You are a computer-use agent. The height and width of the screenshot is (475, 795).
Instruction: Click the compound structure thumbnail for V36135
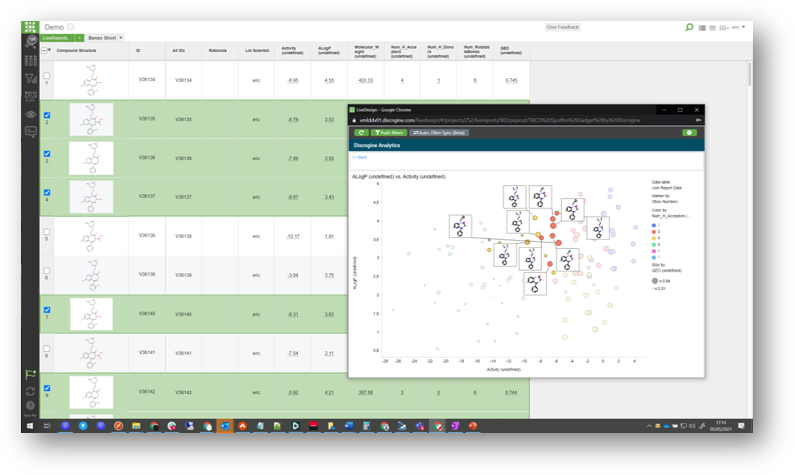(91, 120)
